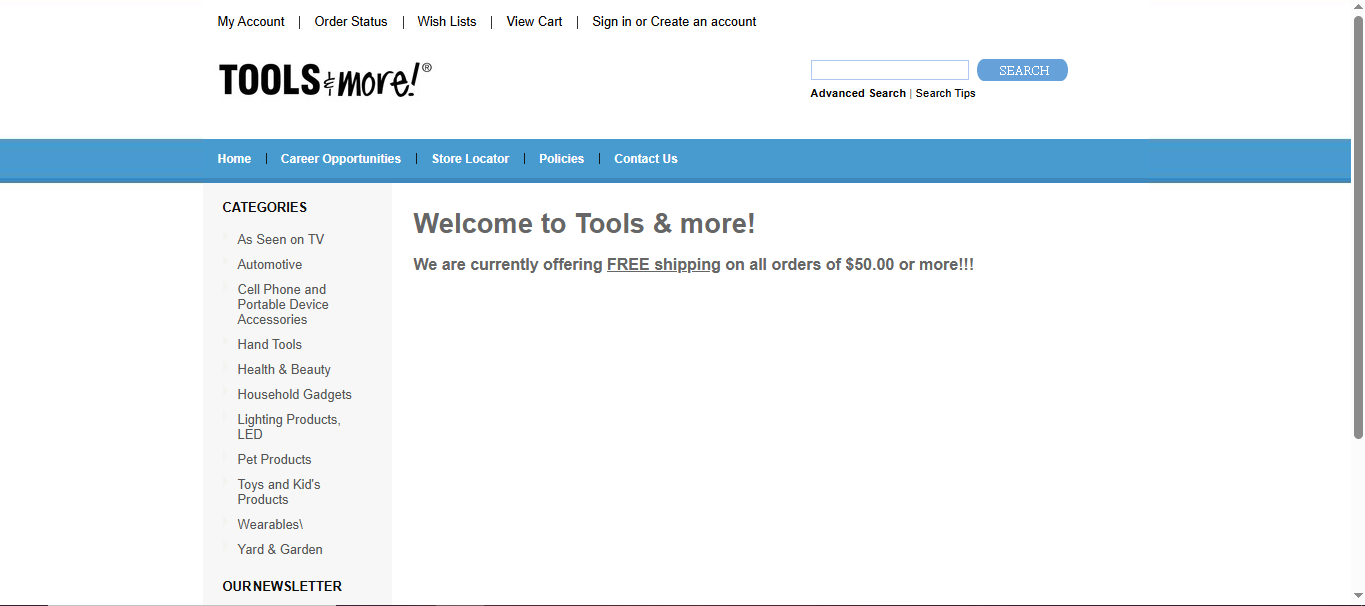Open Career Opportunities menu item
The height and width of the screenshot is (606, 1365).
coord(341,159)
